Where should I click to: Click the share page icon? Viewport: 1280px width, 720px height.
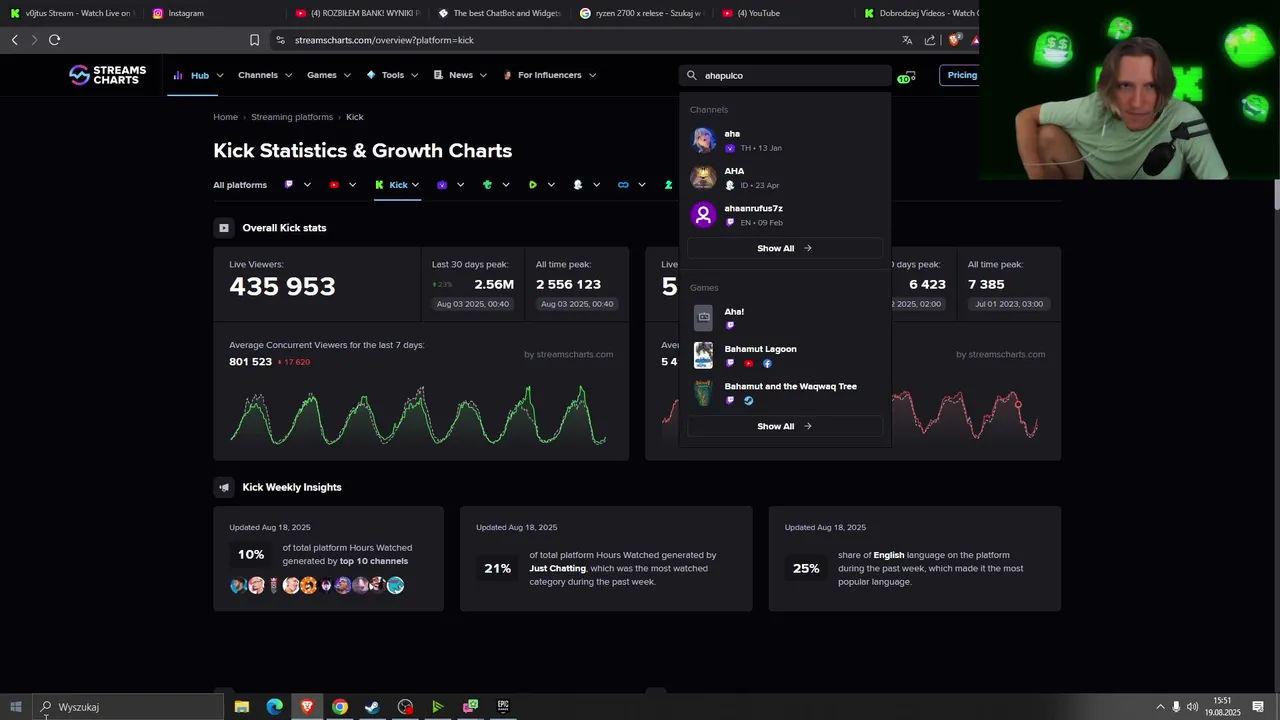coord(930,40)
